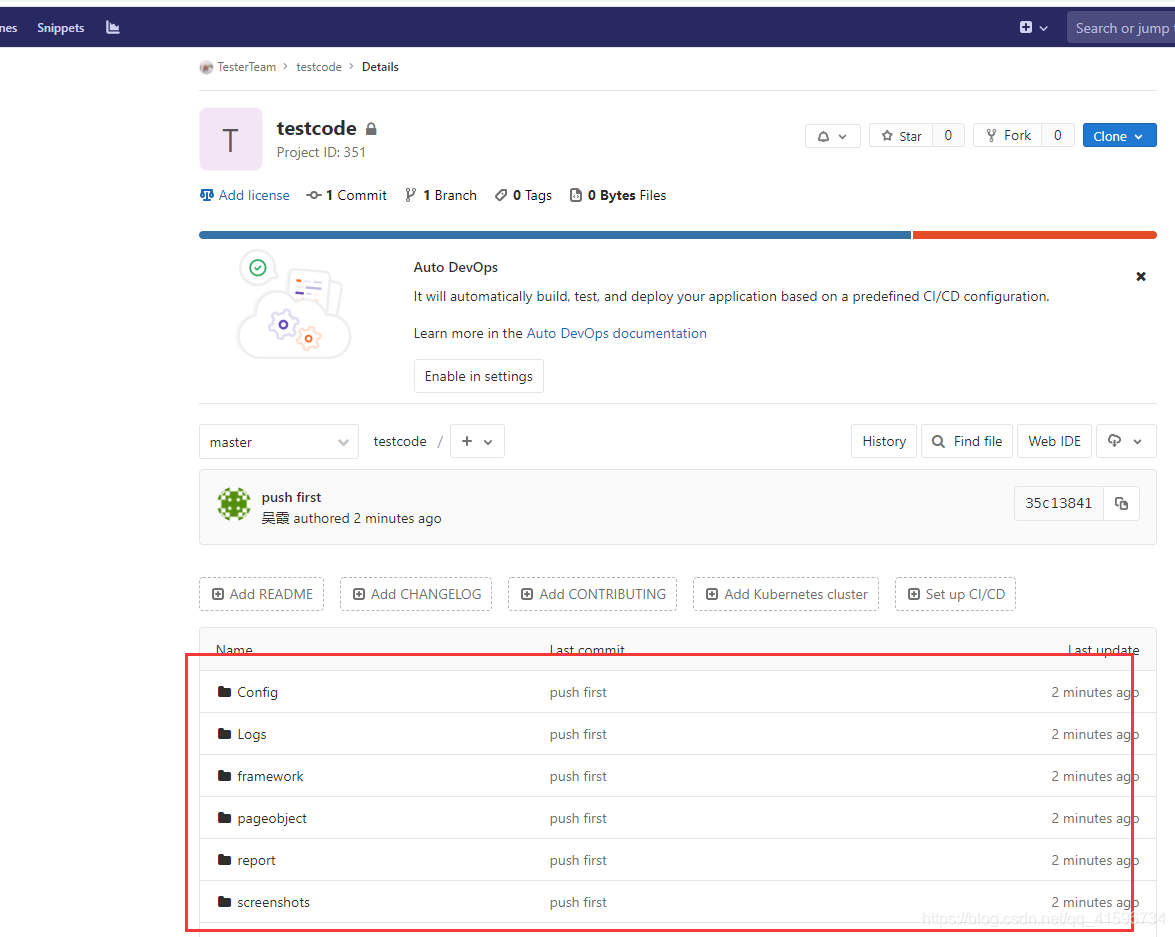
Task: Click Details breadcrumb item
Action: tap(380, 67)
